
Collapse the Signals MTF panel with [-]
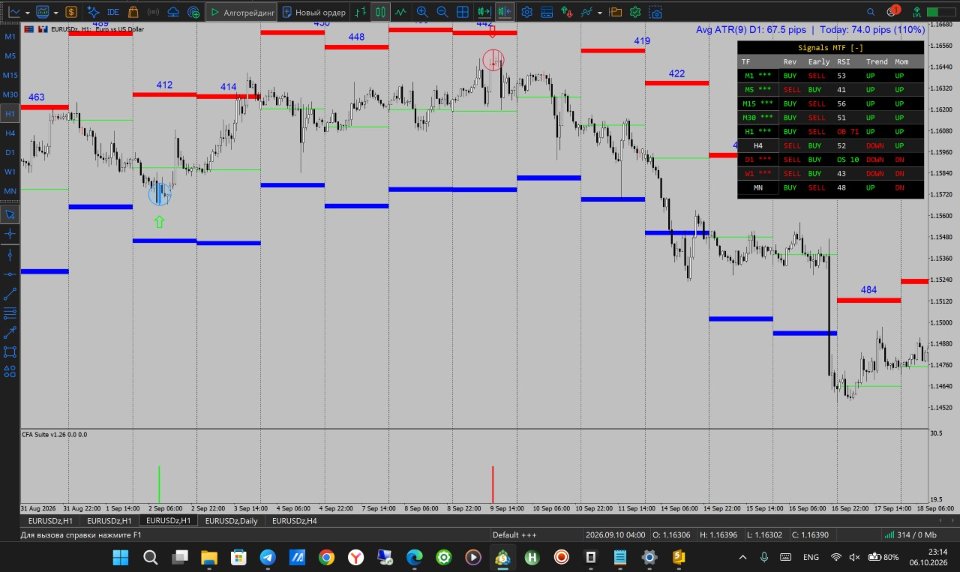coord(857,48)
